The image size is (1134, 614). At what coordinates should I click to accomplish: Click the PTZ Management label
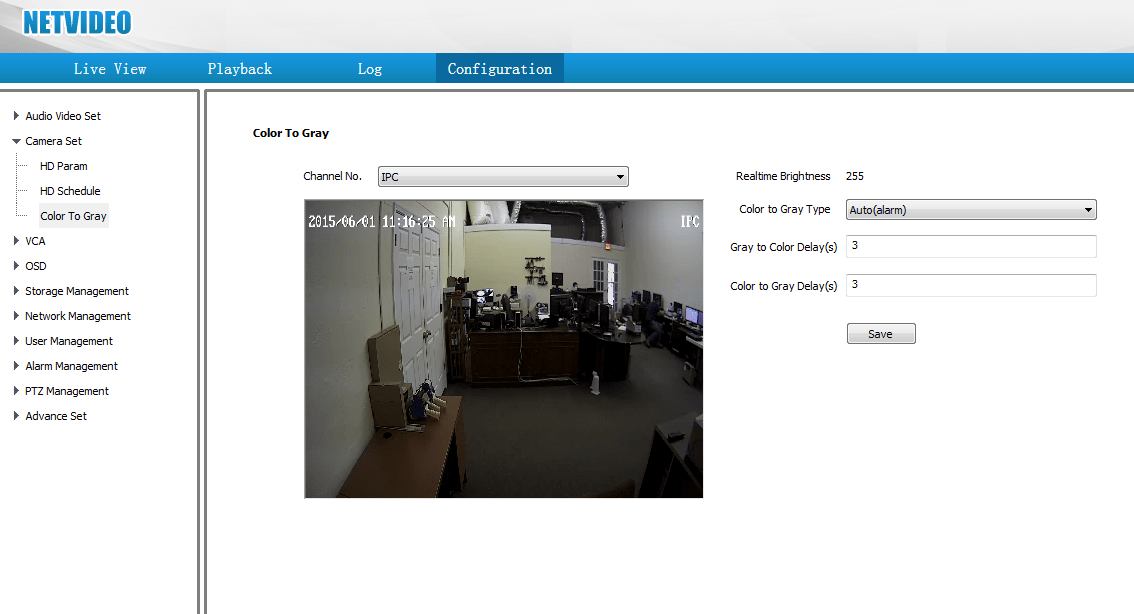click(67, 391)
